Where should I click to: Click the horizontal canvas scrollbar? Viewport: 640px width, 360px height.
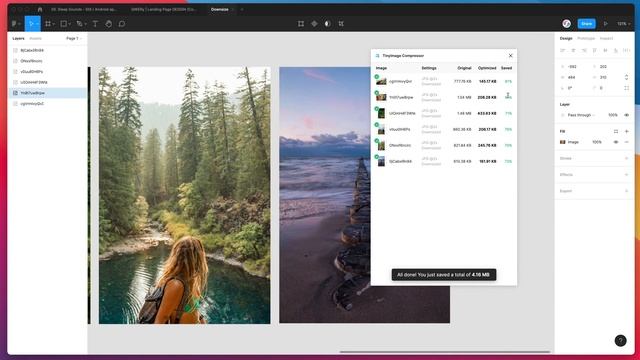pyautogui.click(x=445, y=351)
